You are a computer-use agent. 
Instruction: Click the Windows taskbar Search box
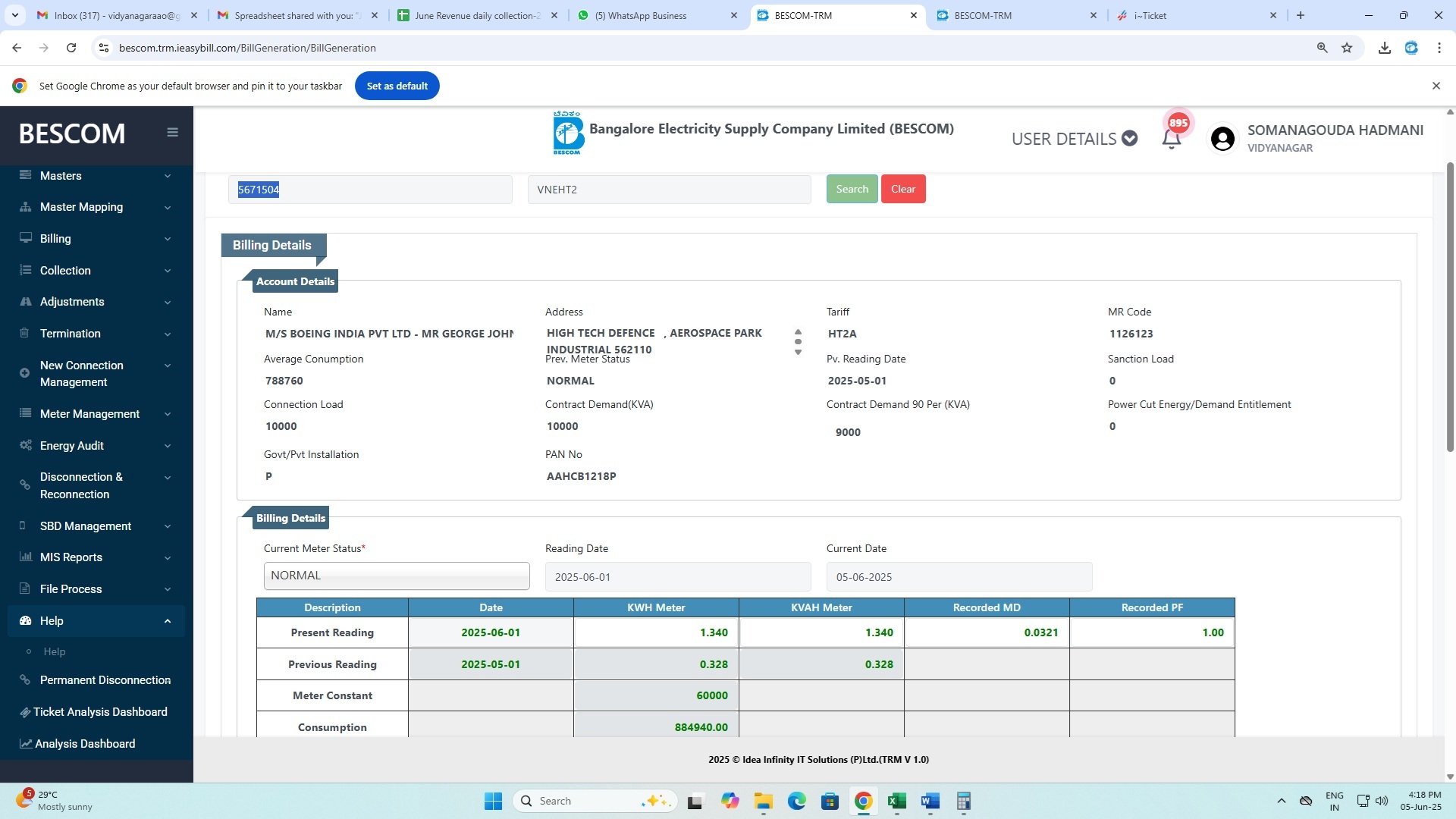tap(596, 801)
